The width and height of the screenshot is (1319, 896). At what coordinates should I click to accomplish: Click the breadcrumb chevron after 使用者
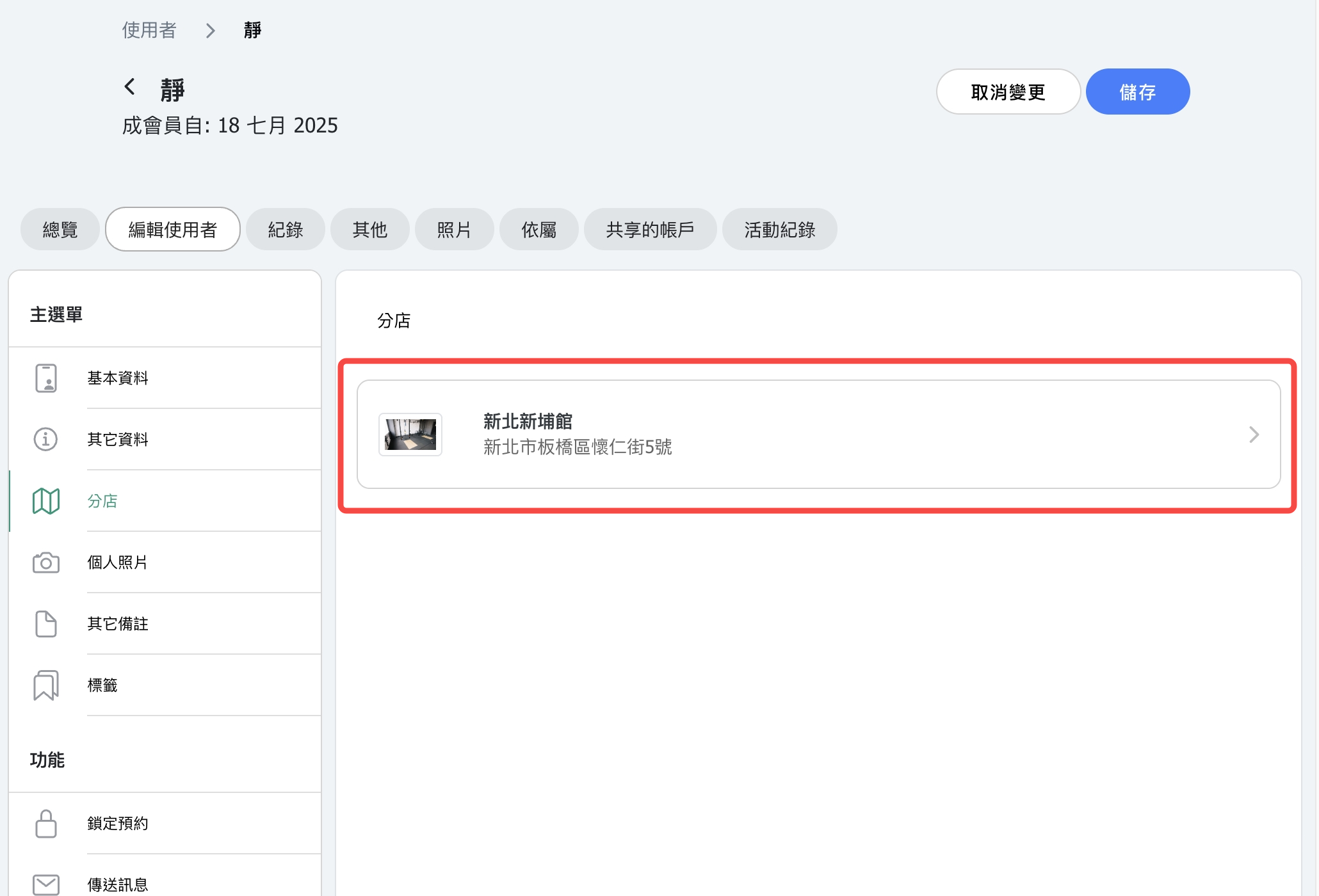(211, 31)
